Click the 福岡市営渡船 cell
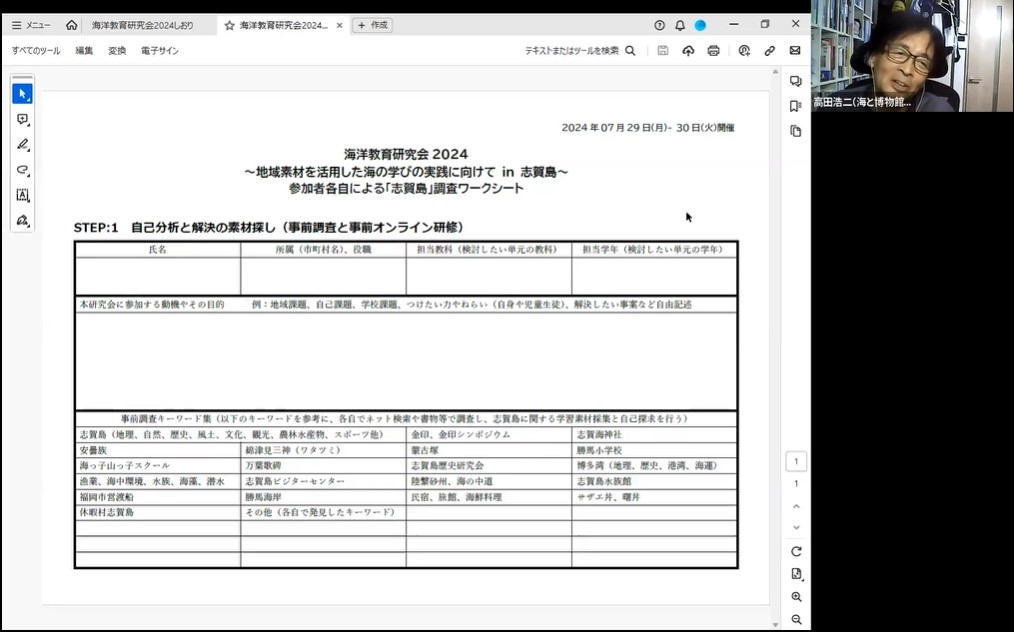Image resolution: width=1014 pixels, height=632 pixels. point(158,497)
